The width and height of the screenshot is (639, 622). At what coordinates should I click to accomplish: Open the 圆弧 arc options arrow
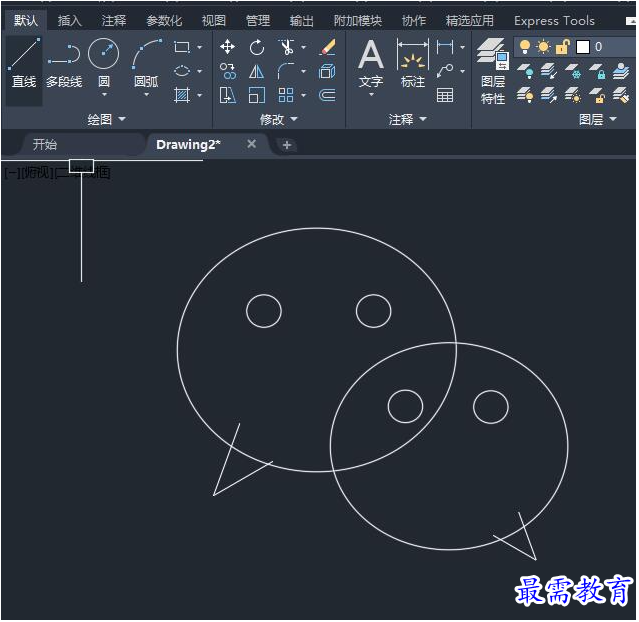tap(146, 94)
